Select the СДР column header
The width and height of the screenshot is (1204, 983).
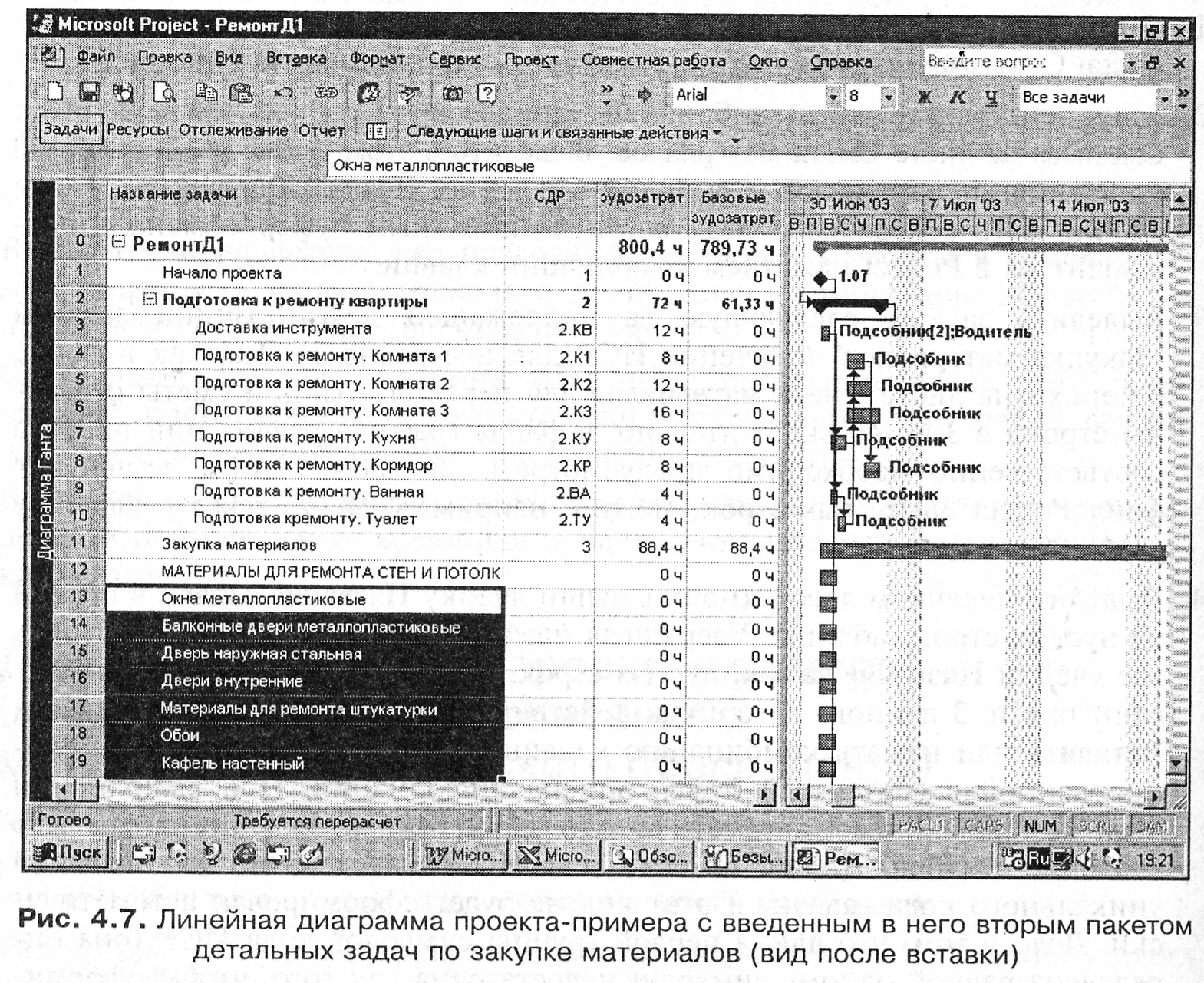pos(550,208)
